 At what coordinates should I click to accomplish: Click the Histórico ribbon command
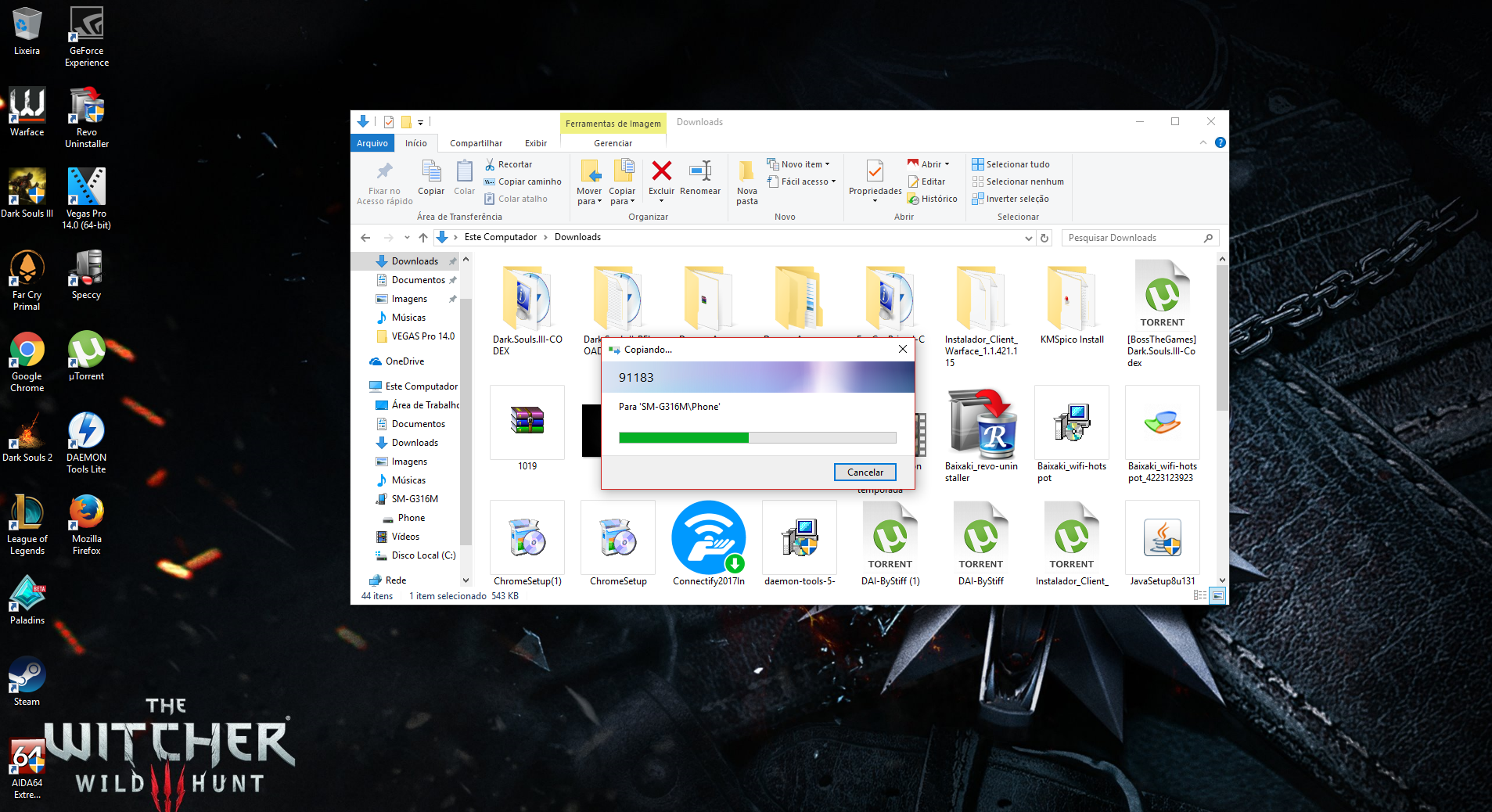933,199
